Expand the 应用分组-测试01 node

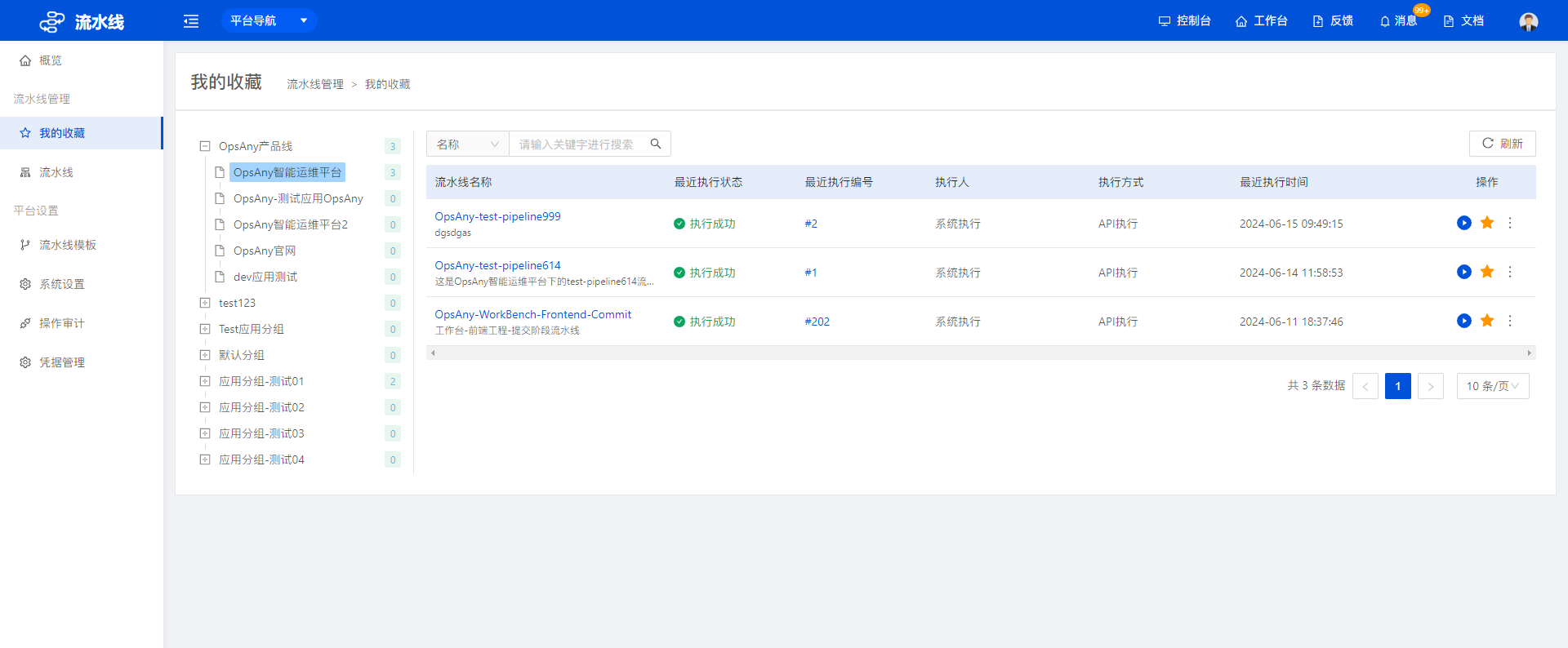tap(205, 381)
